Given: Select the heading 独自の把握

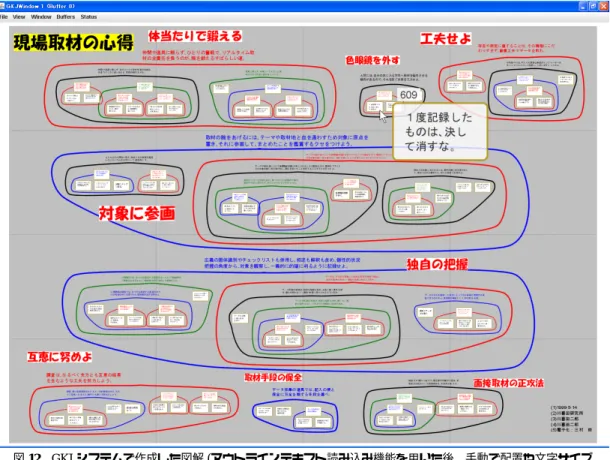Looking at the screenshot, I should pyautogui.click(x=437, y=264).
